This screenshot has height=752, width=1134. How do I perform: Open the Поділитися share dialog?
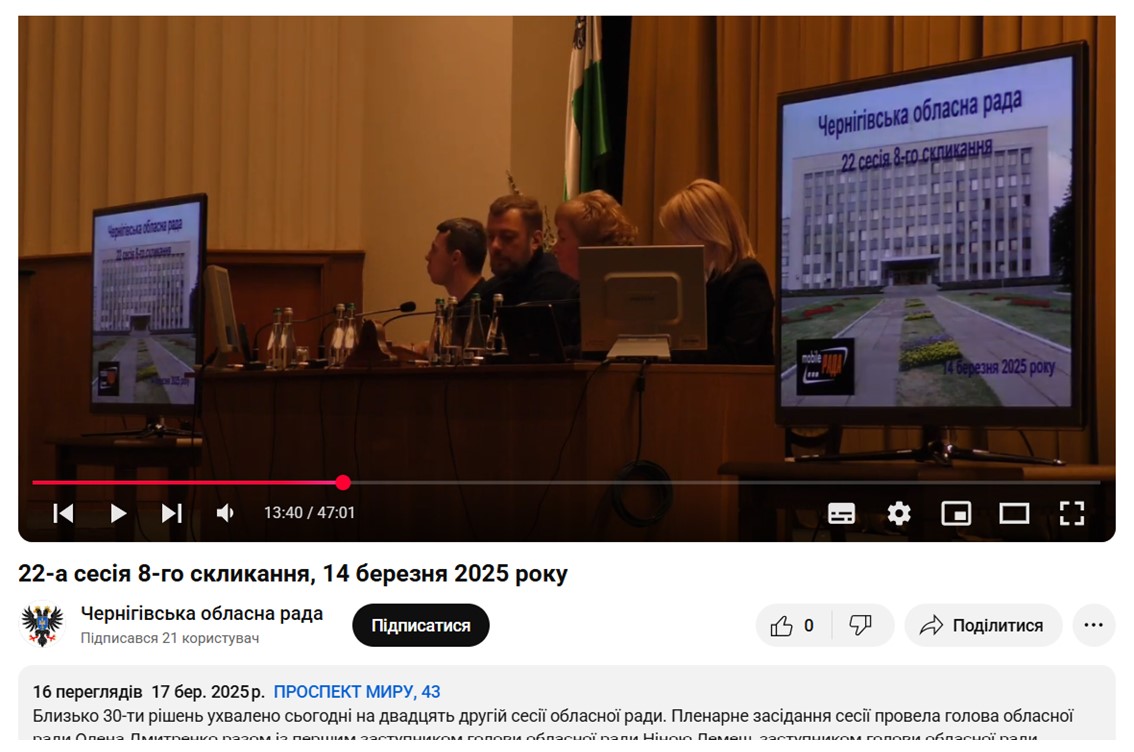coord(983,626)
